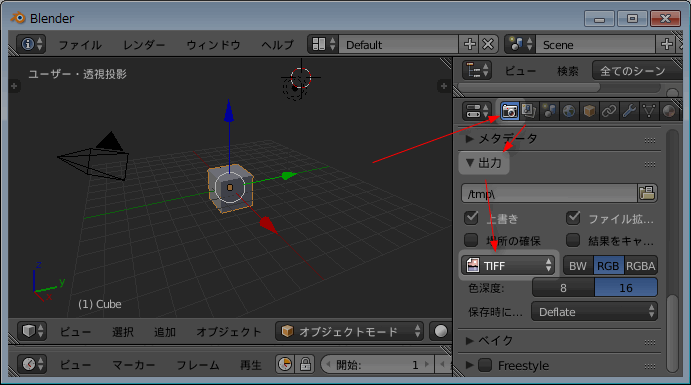The image size is (691, 385).
Task: Open the オブジェクトモード mode dropdown
Action: [x=349, y=331]
